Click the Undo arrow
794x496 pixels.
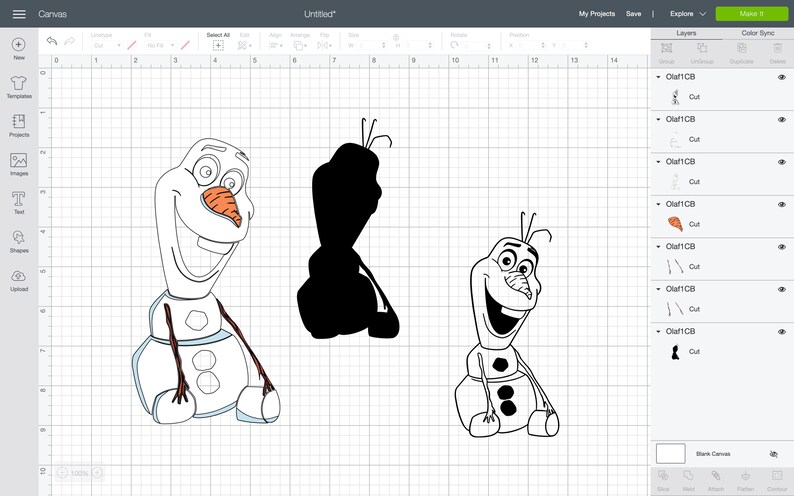point(52,41)
